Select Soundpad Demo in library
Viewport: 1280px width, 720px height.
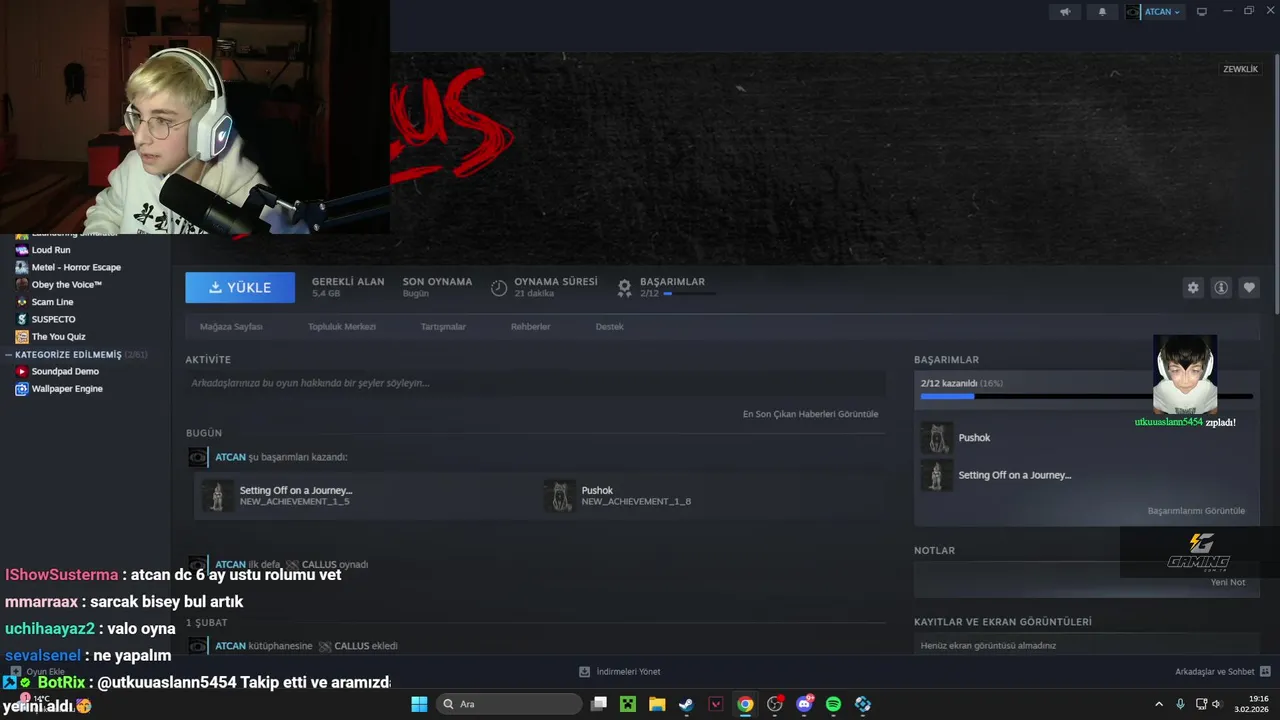tap(65, 371)
